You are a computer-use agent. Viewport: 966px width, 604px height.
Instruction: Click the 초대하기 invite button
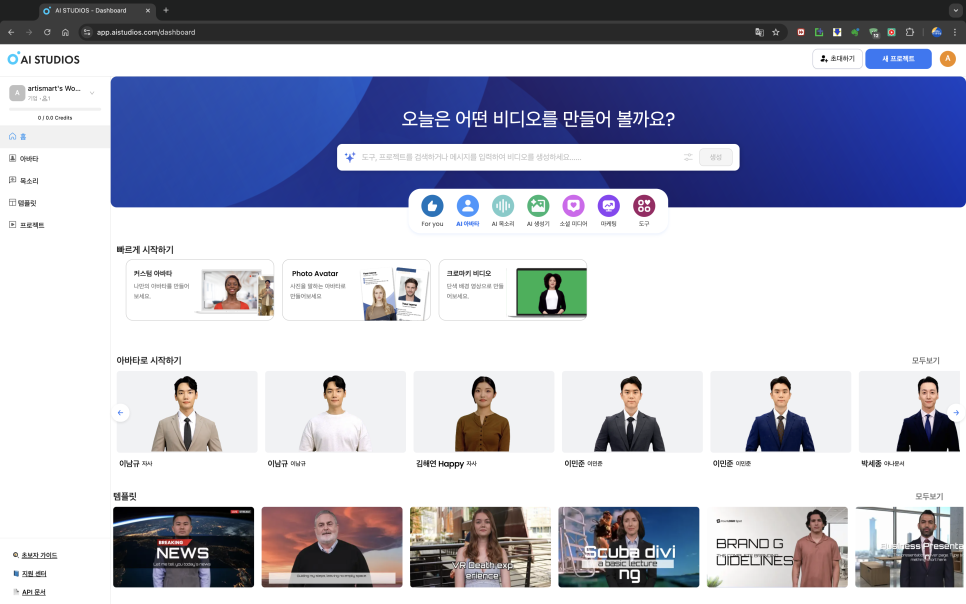[837, 59]
